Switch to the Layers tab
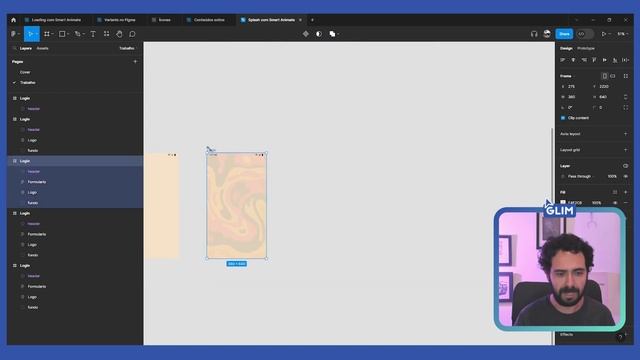640x360 pixels. [26, 48]
